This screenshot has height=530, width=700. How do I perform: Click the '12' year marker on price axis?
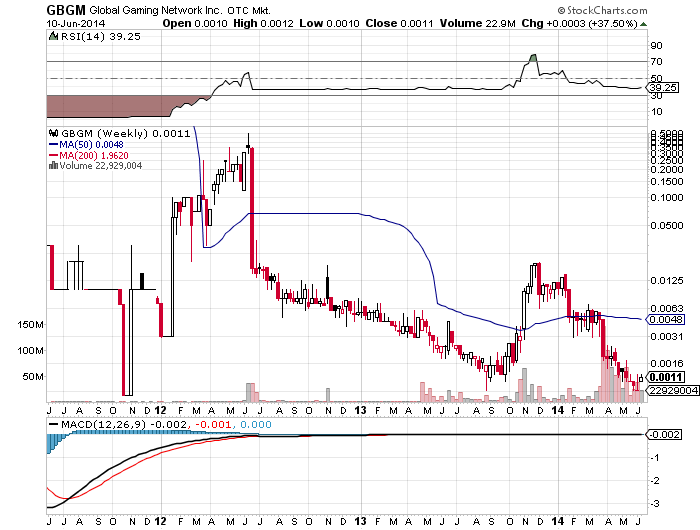tap(161, 410)
